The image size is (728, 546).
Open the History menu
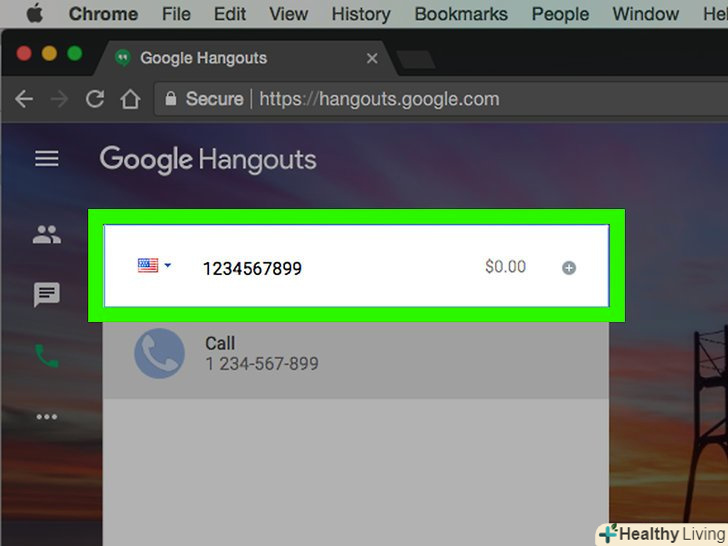361,14
